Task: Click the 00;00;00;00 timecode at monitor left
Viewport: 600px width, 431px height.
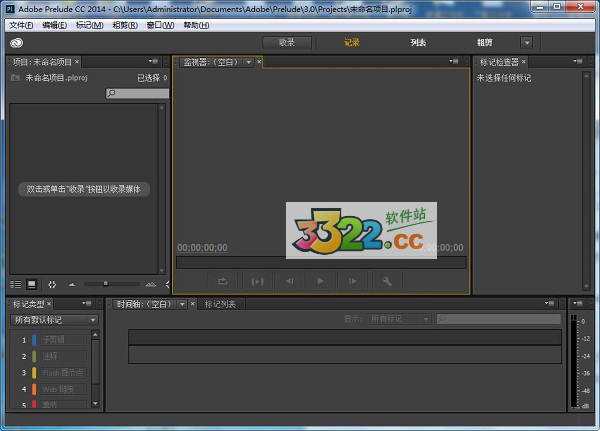Action: [202, 248]
